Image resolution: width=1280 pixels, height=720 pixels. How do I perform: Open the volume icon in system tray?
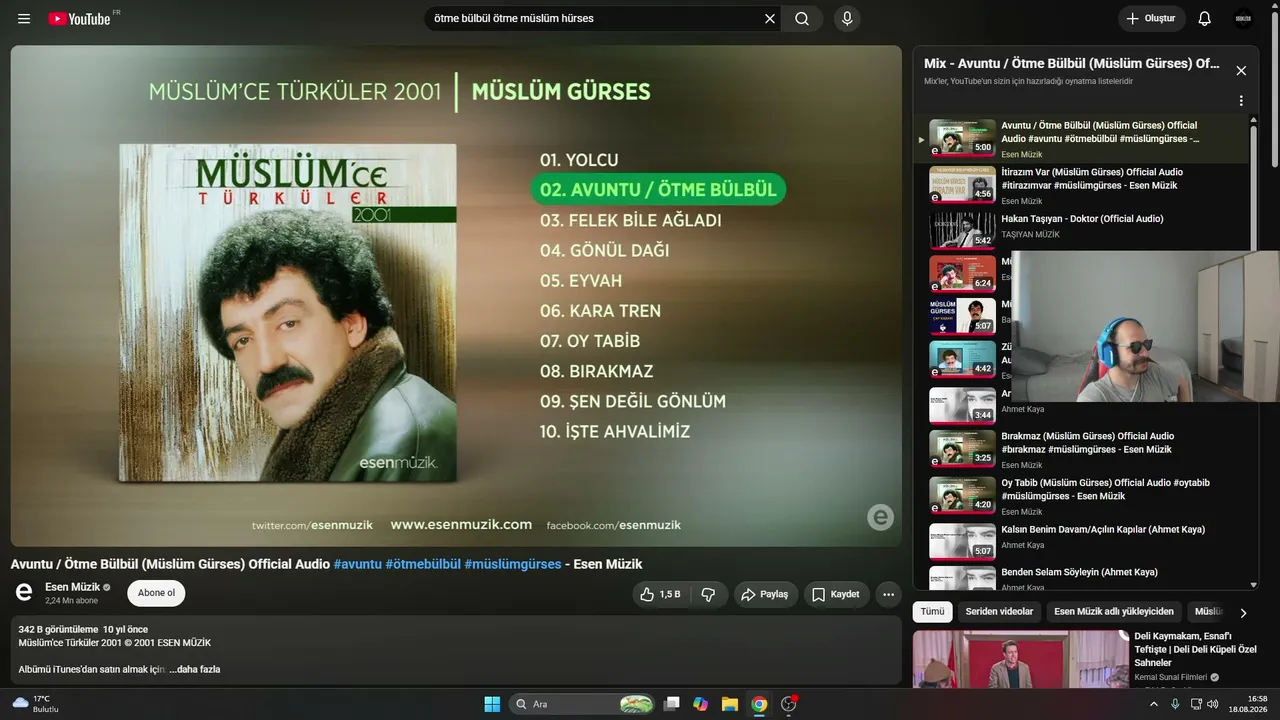(1213, 704)
